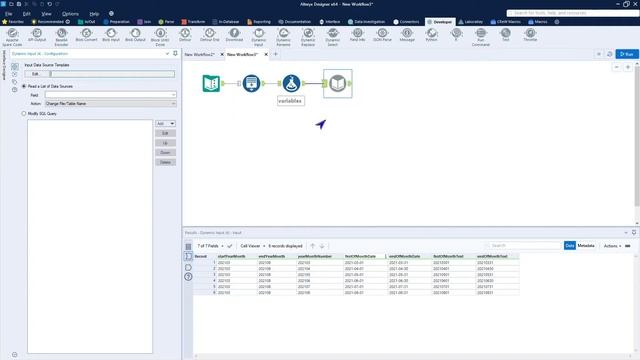640x360 pixels.
Task: Click the green Text Input node on canvas
Action: [x=211, y=83]
